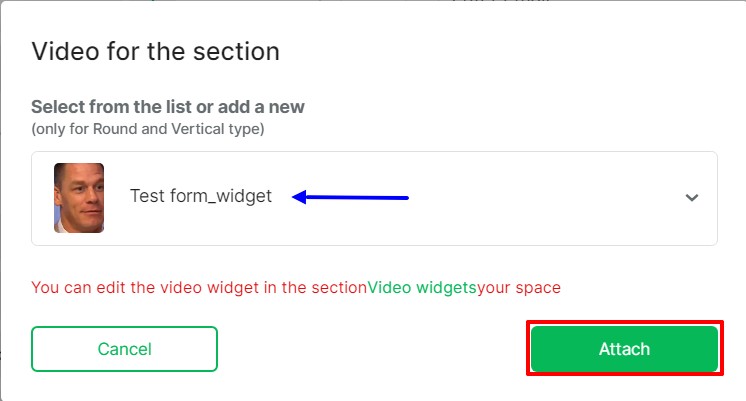Image resolution: width=746 pixels, height=401 pixels.
Task: Click the word 'section' in dialog title
Action: tap(244, 51)
